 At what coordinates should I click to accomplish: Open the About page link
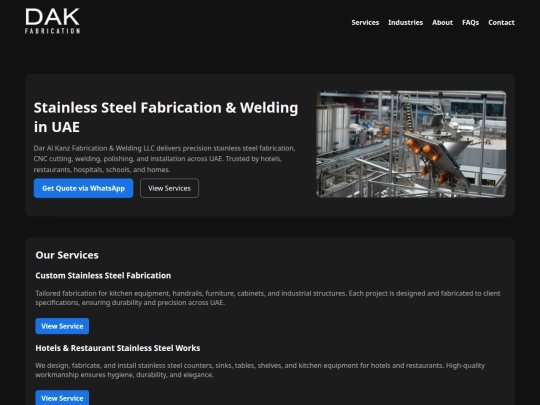coord(442,22)
